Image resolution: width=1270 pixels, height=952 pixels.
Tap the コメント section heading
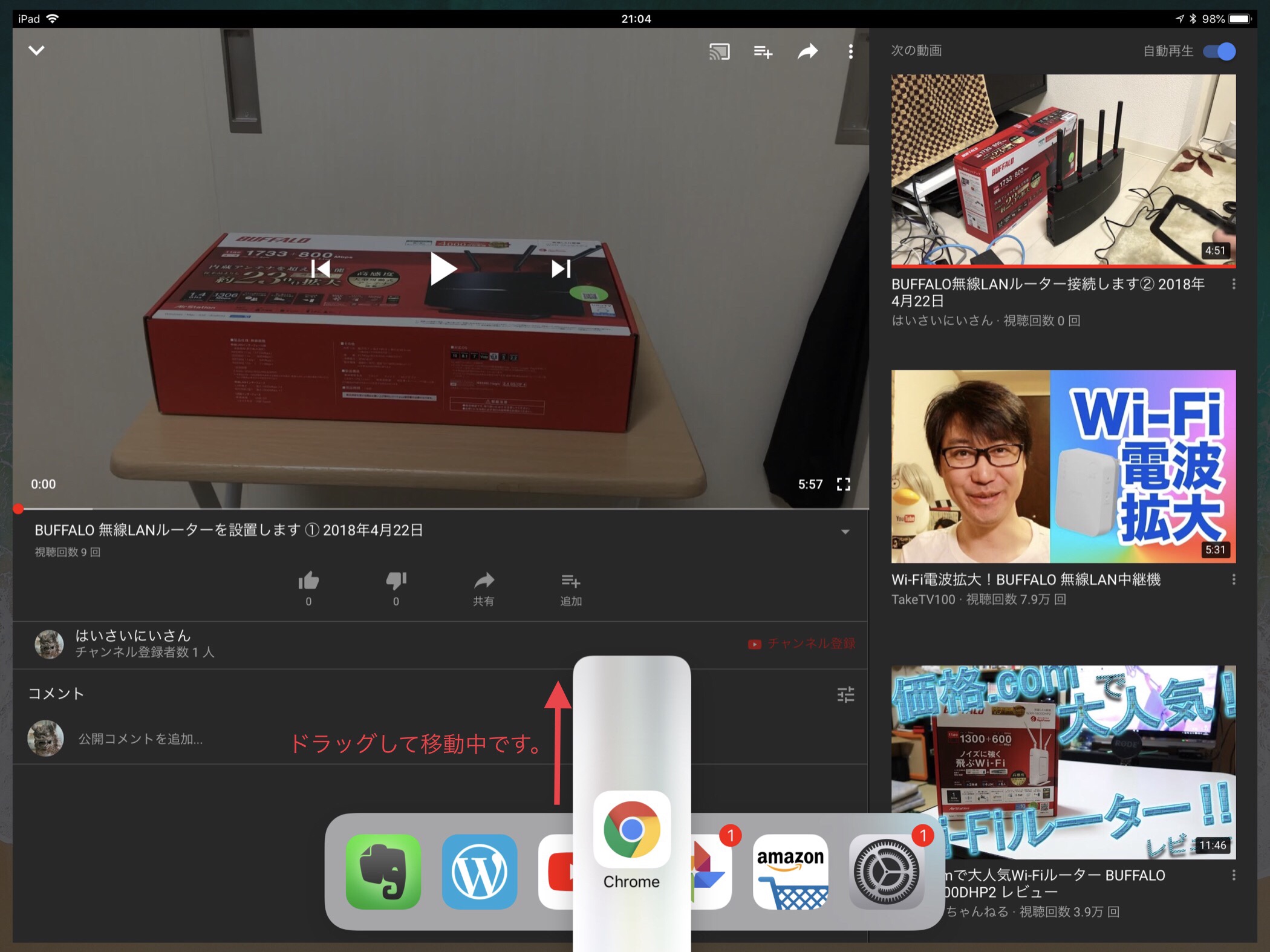(x=56, y=693)
